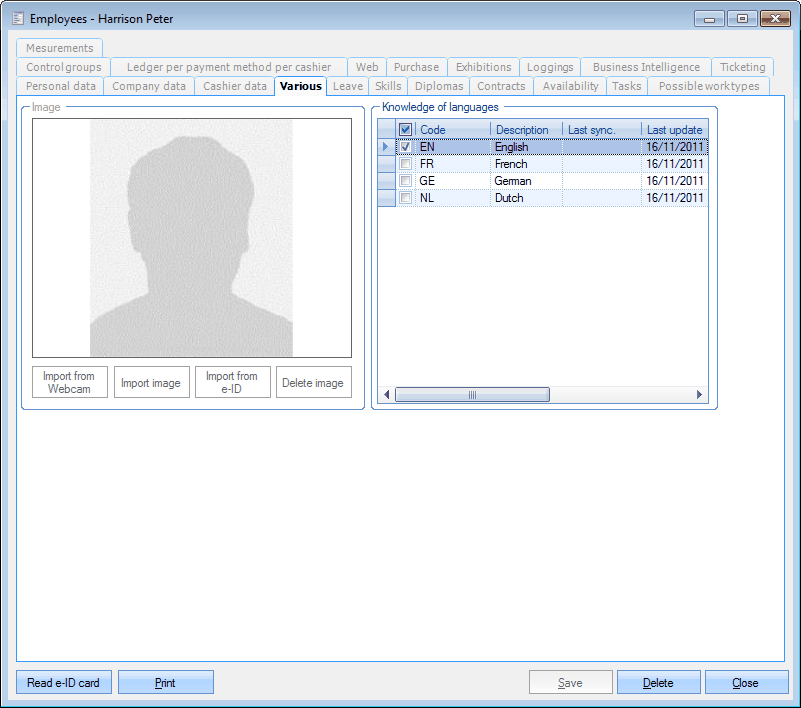
Task: Click the Print button
Action: pos(165,682)
